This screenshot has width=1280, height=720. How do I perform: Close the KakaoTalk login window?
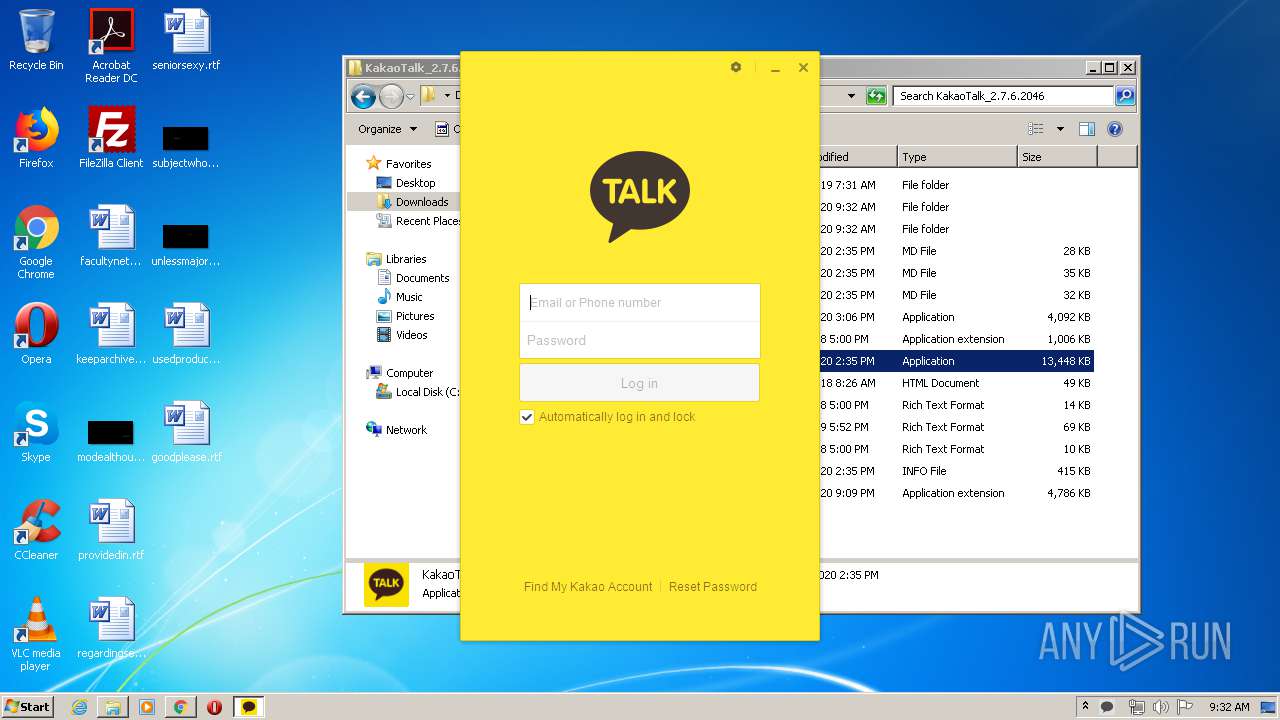pos(803,67)
